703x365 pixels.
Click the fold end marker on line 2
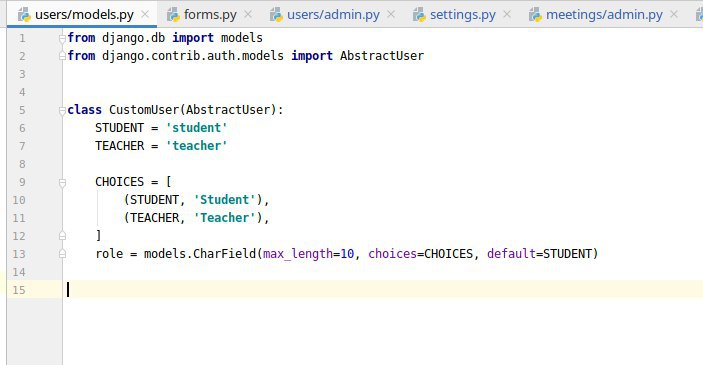62,56
